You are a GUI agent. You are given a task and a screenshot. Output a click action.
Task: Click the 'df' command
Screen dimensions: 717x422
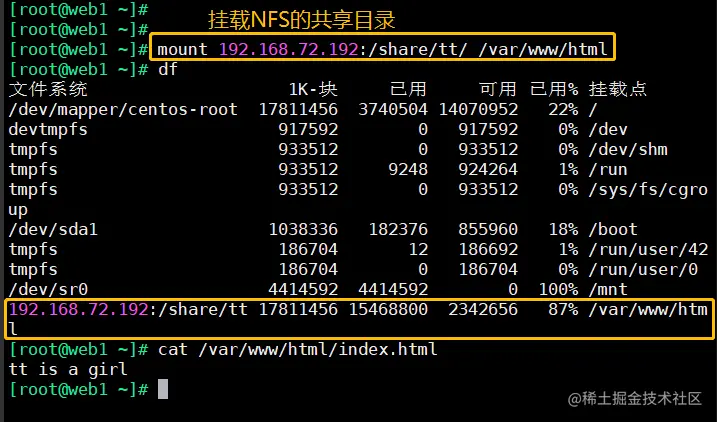click(x=167, y=69)
